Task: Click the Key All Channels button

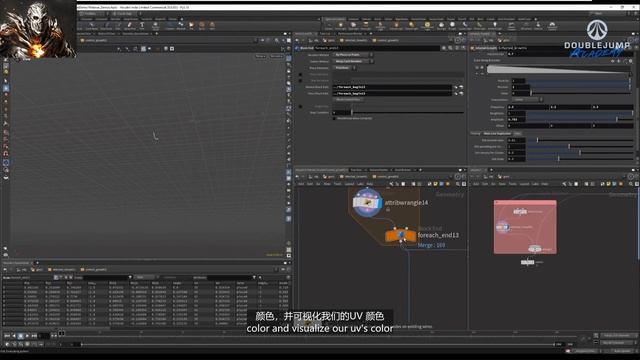Action: [x=617, y=342]
